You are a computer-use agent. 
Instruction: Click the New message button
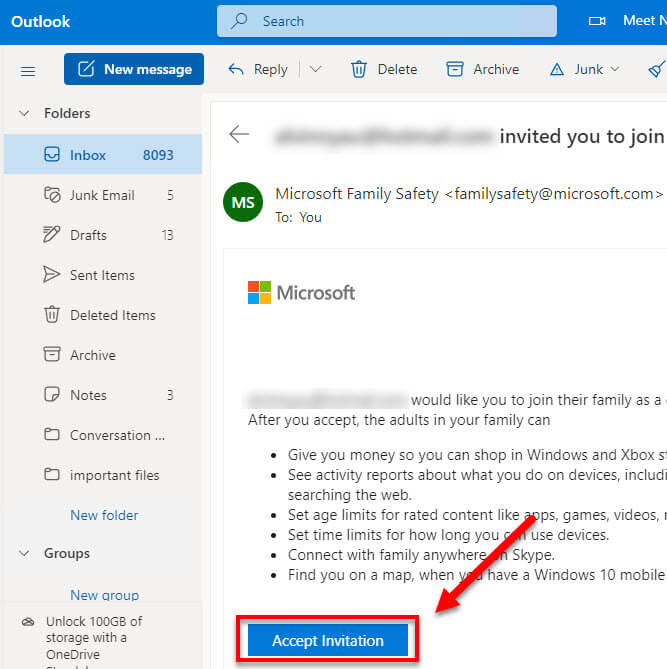(x=134, y=69)
